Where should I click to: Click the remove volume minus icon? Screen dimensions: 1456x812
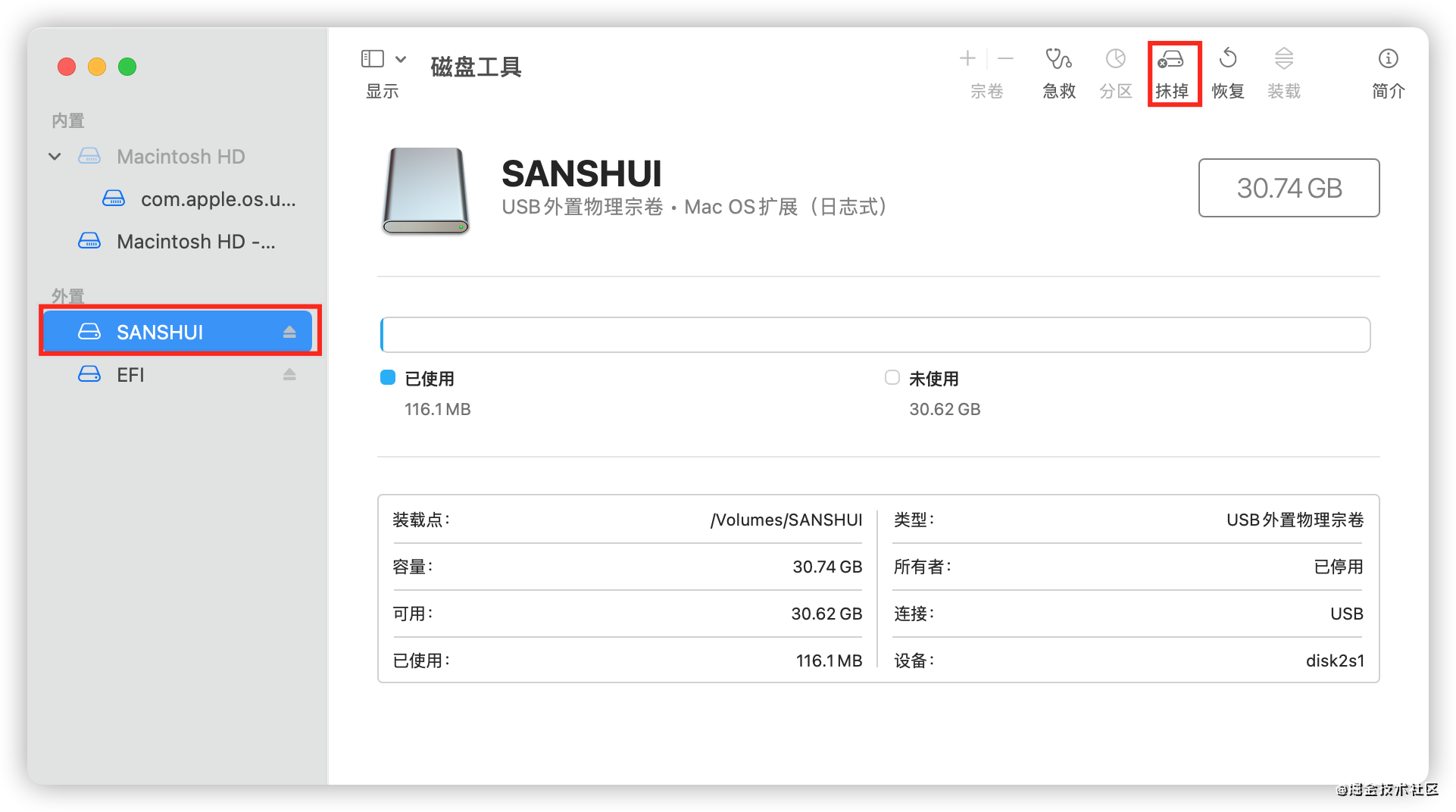pyautogui.click(x=1005, y=58)
